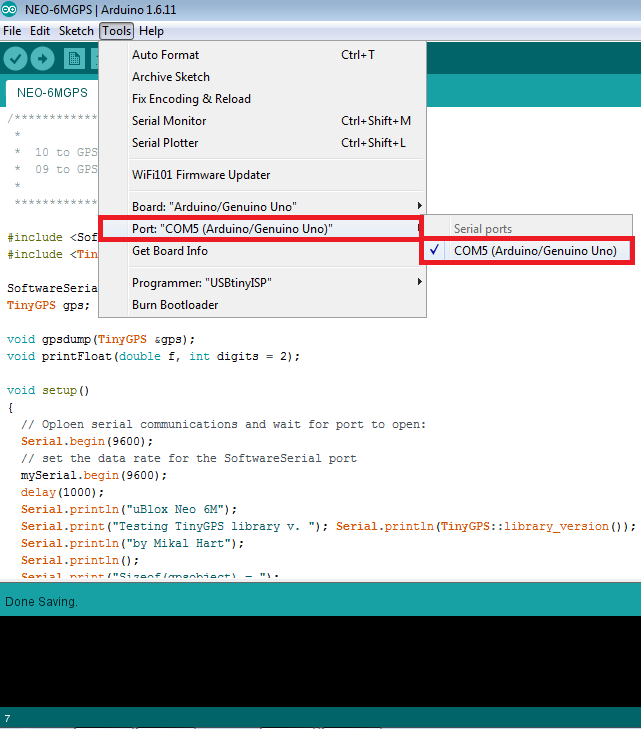Open the Edit menu
The height and width of the screenshot is (729, 641).
coord(40,31)
